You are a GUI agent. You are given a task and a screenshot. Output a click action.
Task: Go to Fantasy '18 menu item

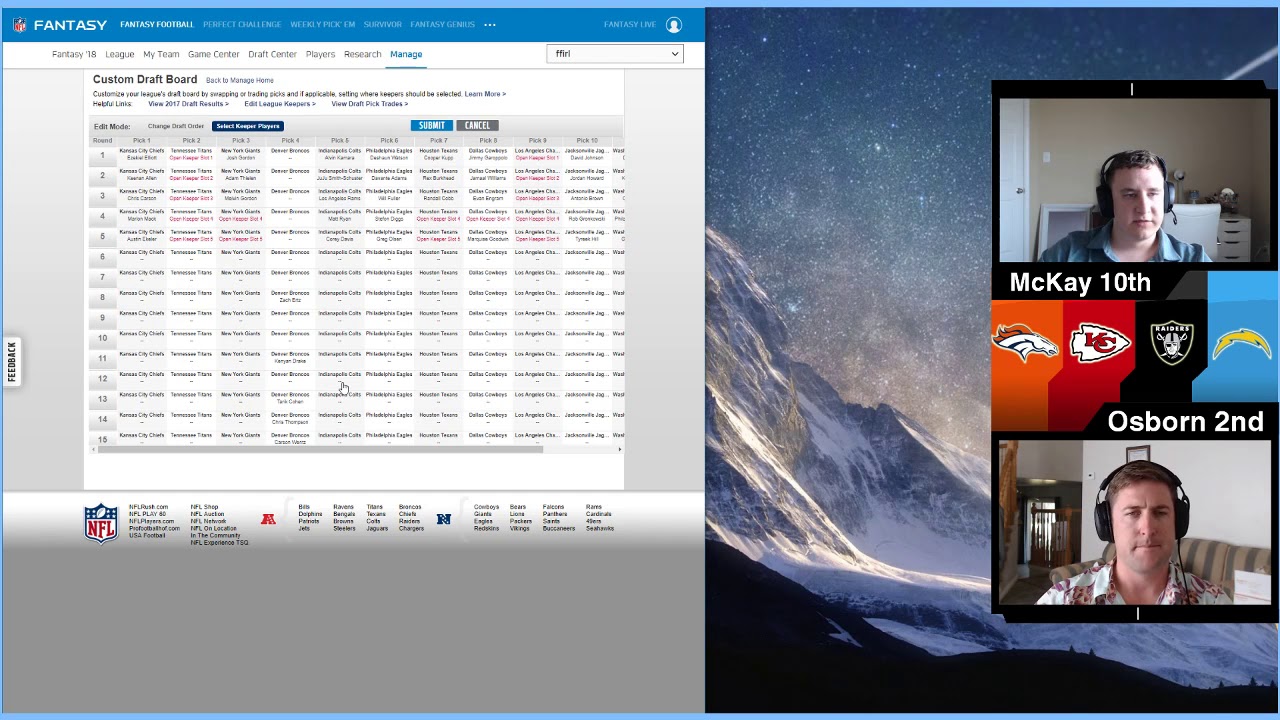pos(74,54)
